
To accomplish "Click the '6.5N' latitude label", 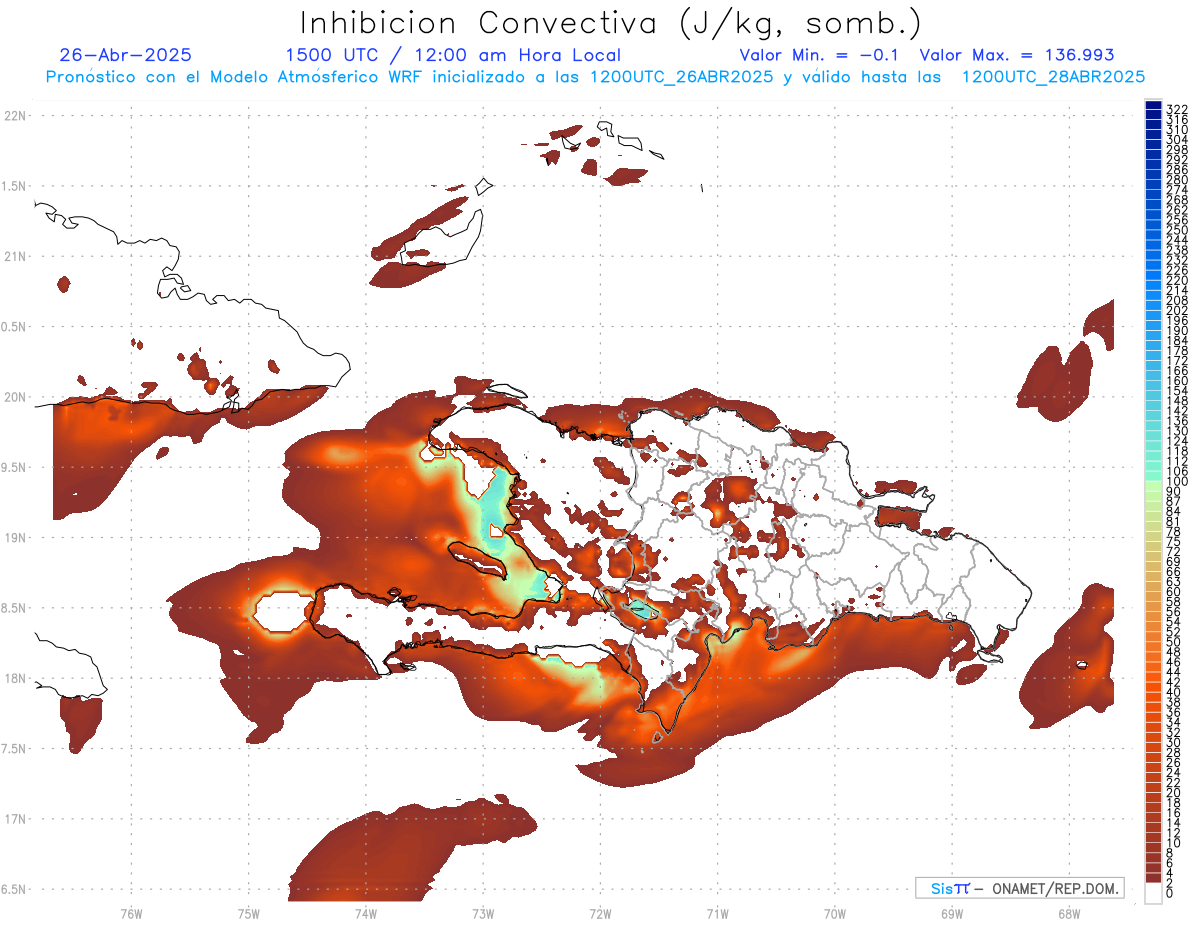I will (14, 889).
